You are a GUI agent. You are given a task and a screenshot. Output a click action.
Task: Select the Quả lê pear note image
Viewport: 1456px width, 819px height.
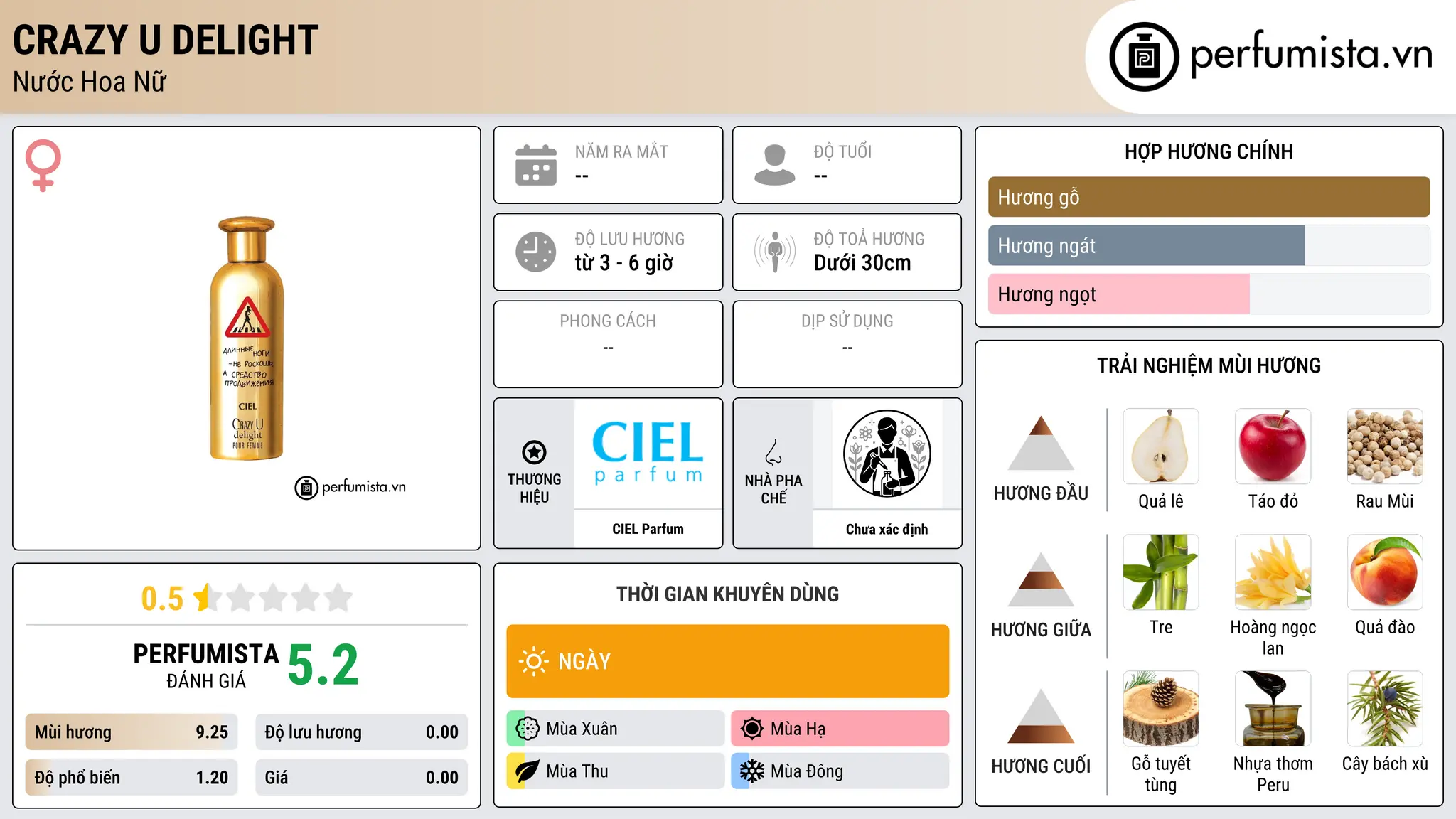[1161, 446]
